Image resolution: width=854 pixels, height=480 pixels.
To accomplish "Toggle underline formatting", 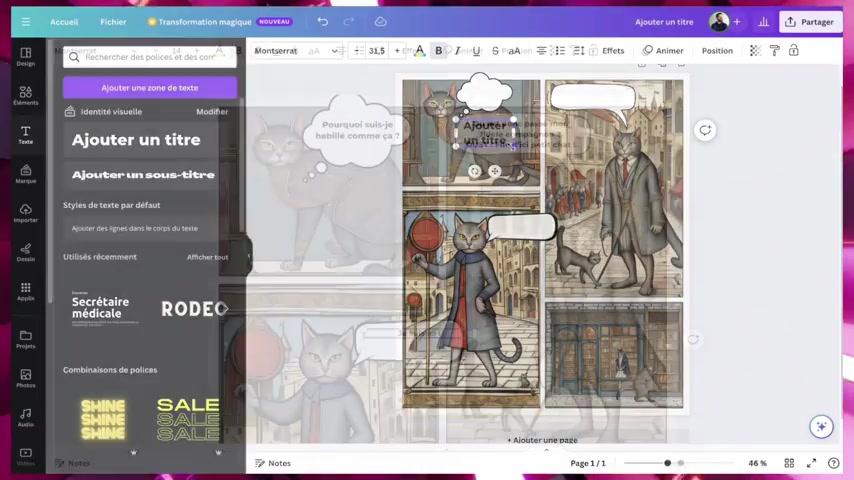I will point(477,51).
